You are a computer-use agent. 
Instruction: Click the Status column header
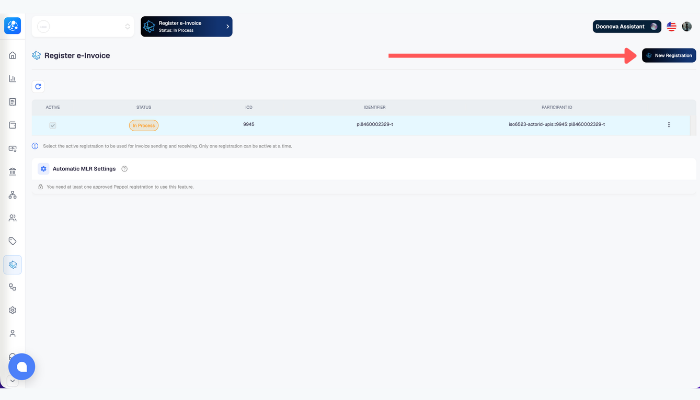click(144, 108)
